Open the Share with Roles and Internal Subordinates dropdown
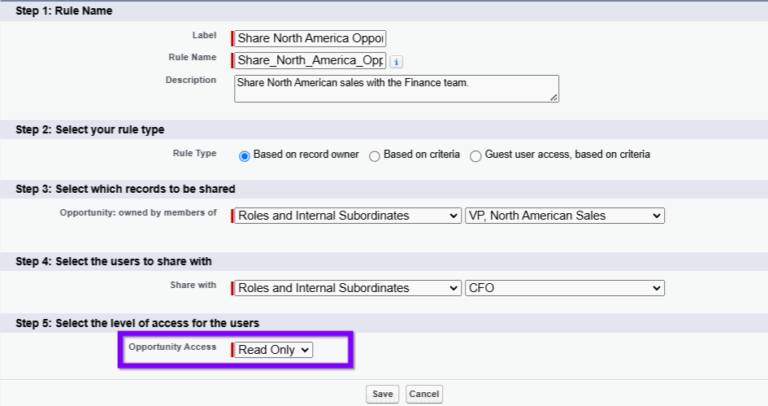768x406 pixels. pos(348,288)
